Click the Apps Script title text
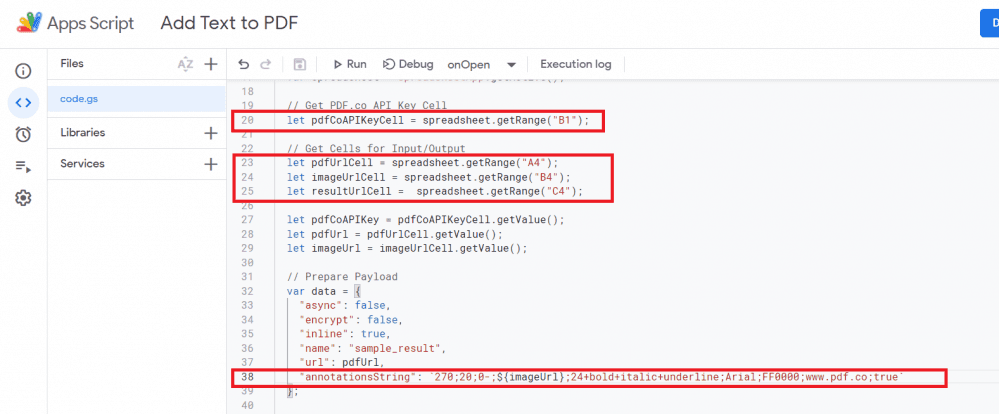The height and width of the screenshot is (414, 999). point(90,24)
